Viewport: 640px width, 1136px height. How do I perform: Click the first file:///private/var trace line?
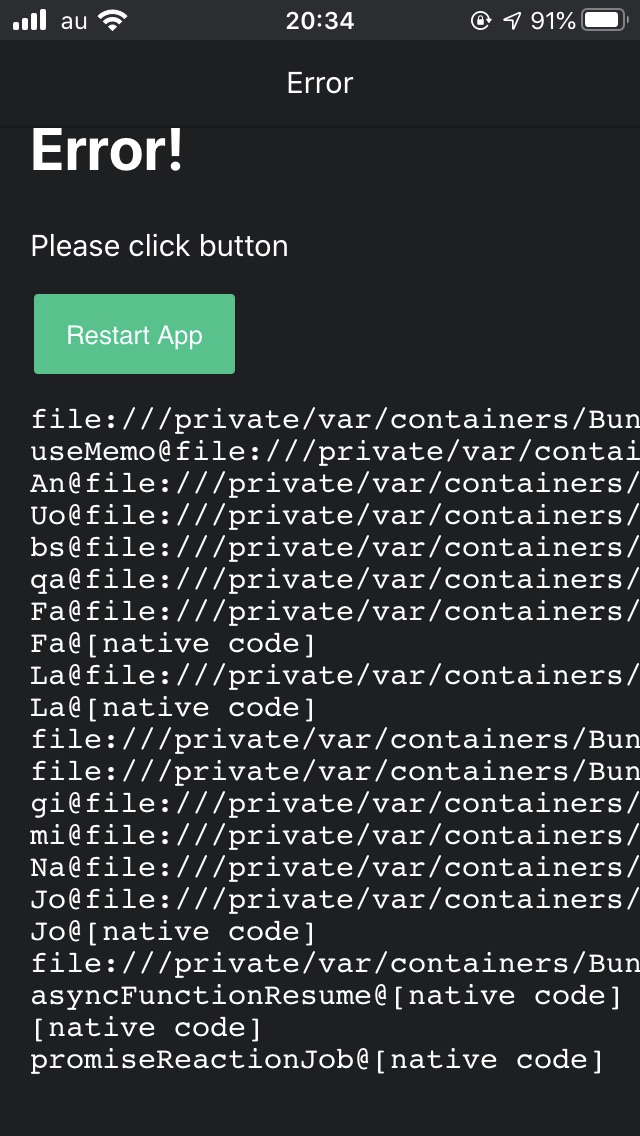click(x=320, y=419)
